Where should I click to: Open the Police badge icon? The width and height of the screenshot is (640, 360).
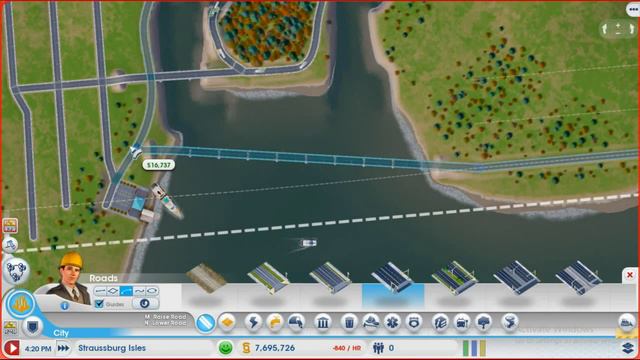(414, 322)
